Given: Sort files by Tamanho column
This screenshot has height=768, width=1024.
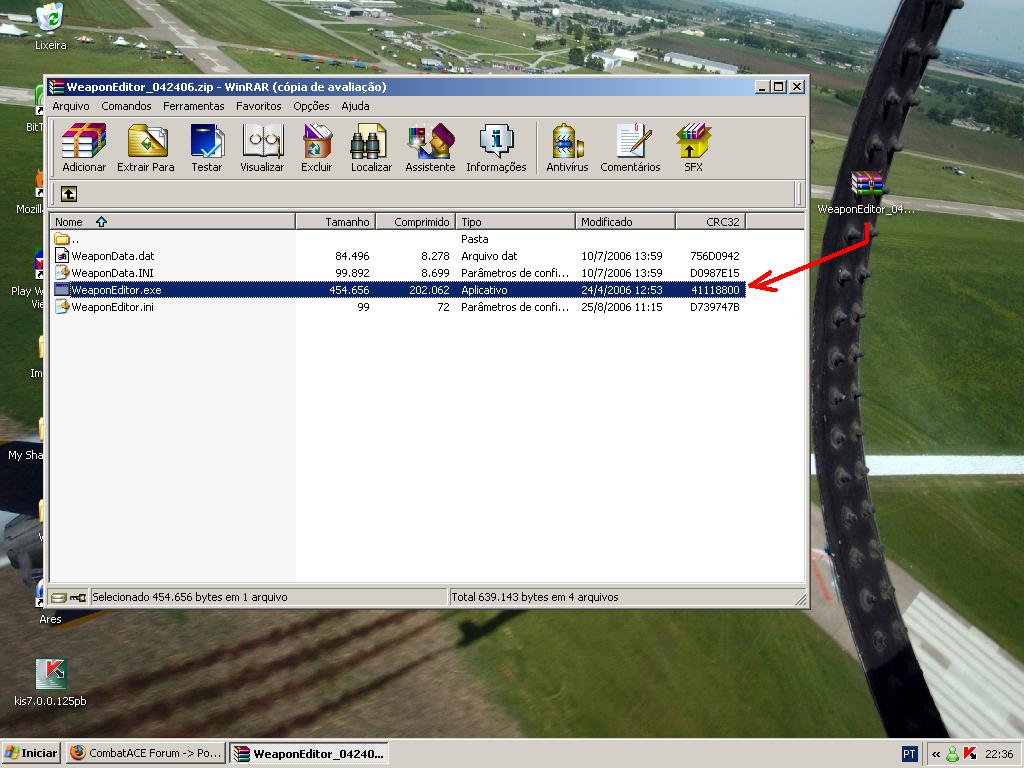Looking at the screenshot, I should [x=336, y=222].
